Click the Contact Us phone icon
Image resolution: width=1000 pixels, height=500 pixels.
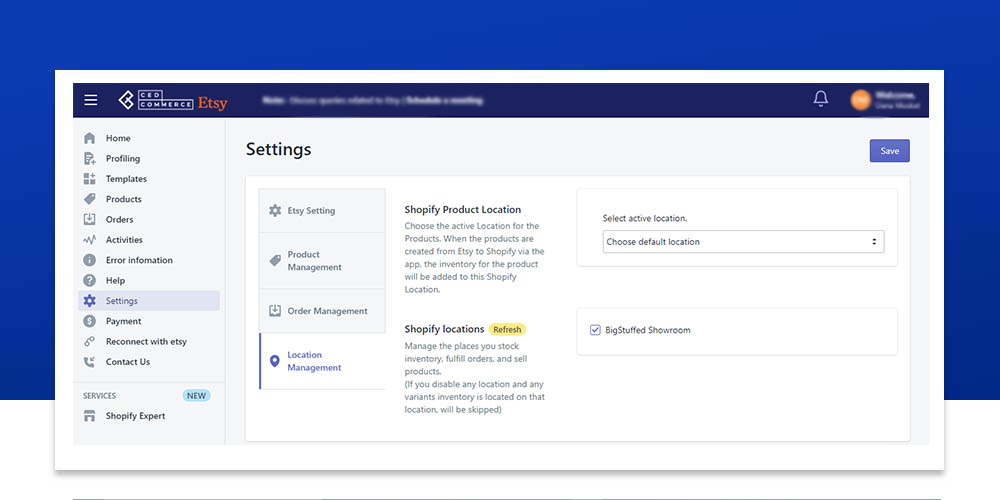tap(89, 362)
